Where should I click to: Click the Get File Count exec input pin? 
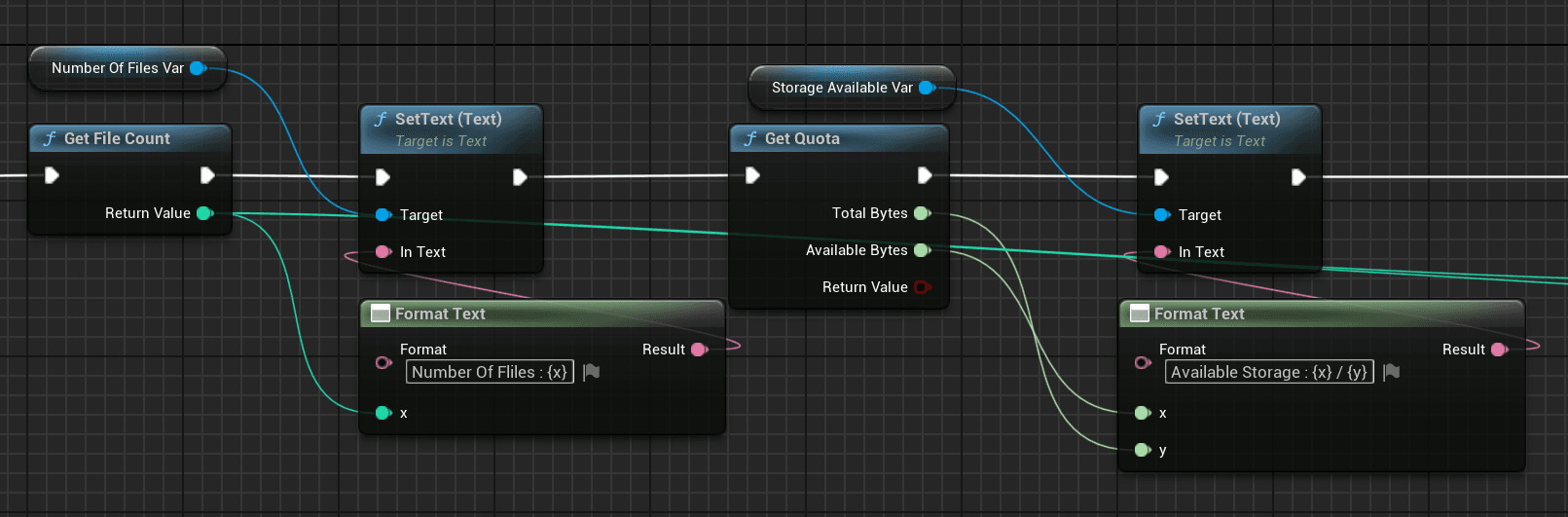click(x=52, y=175)
